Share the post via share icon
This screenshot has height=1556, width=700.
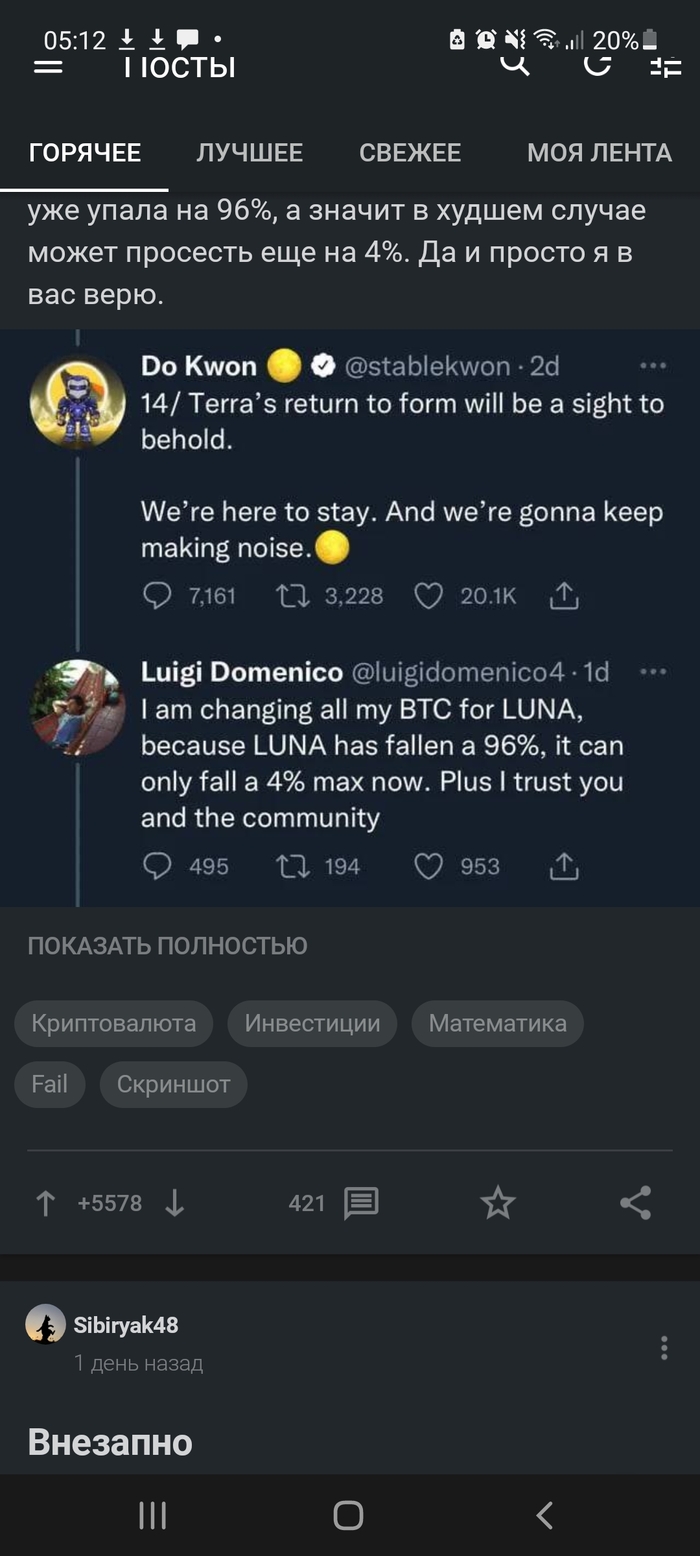click(636, 1202)
